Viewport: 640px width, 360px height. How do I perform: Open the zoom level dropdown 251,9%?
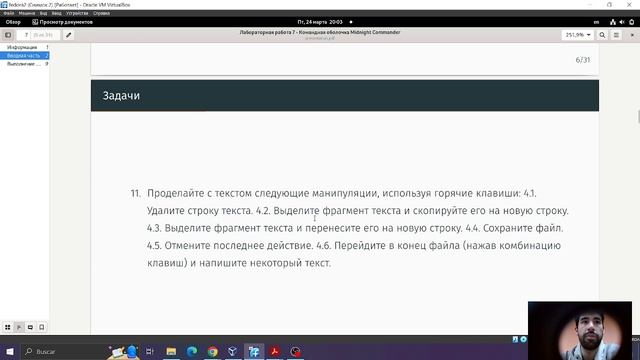(x=578, y=35)
